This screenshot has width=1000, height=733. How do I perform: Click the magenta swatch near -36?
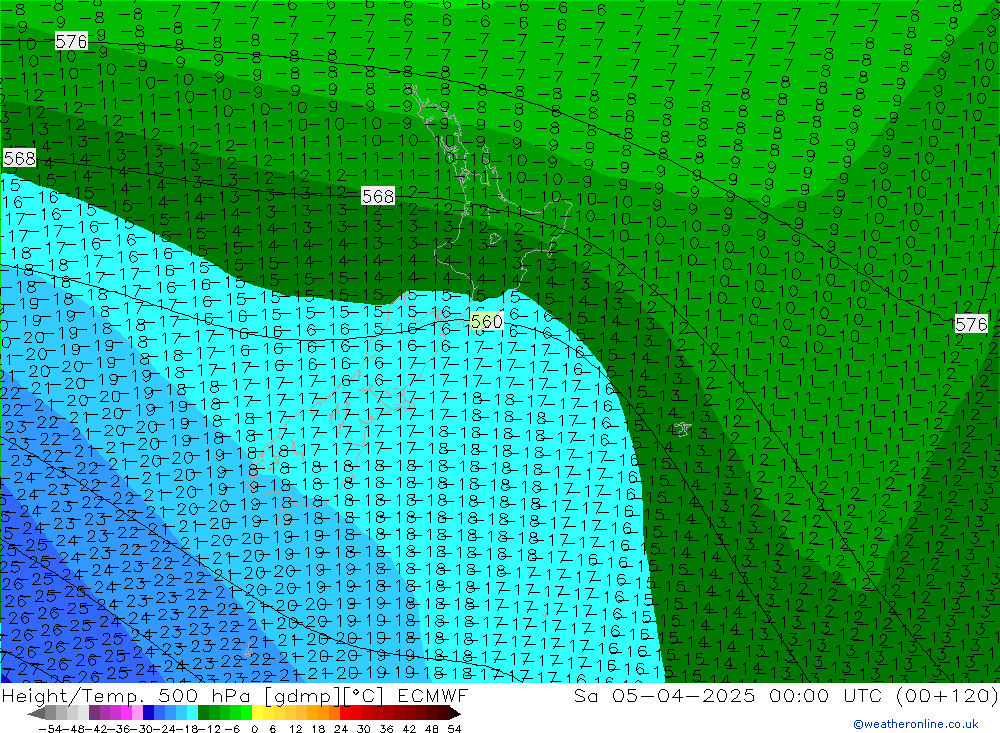[126, 713]
